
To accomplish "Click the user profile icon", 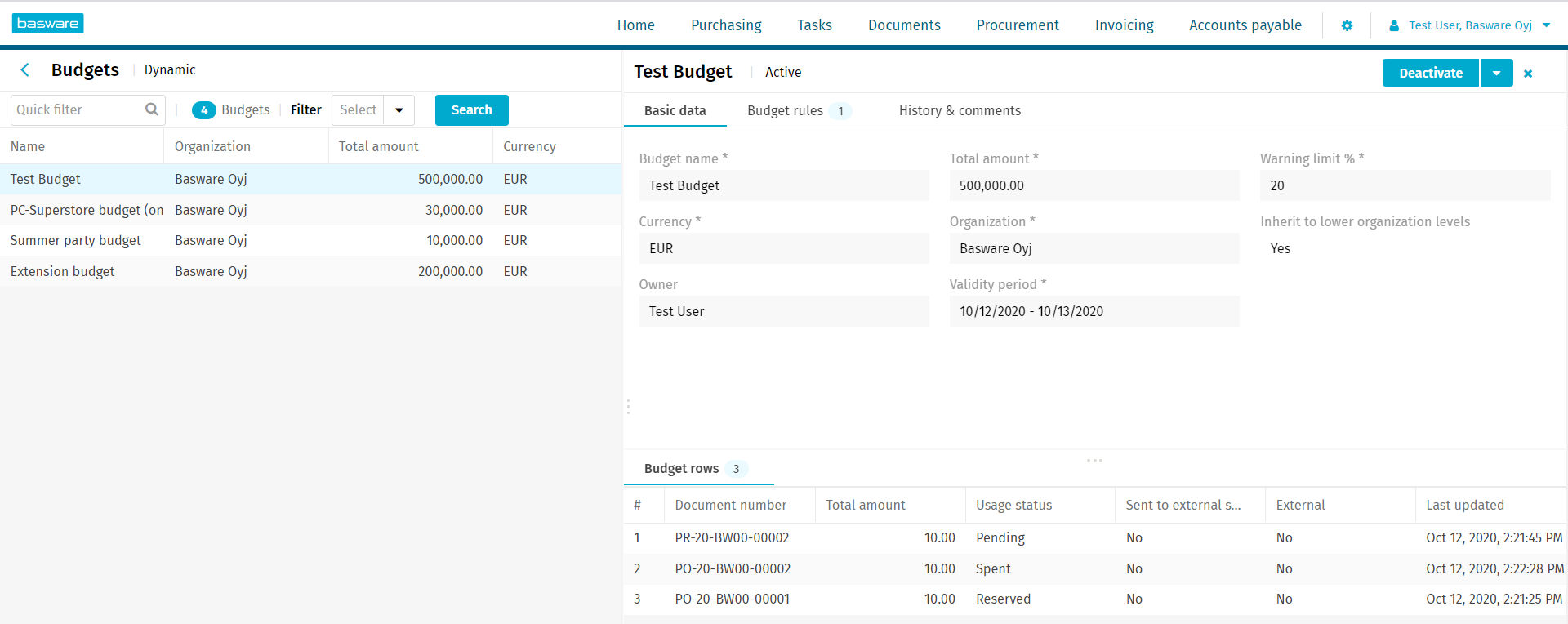I will (x=1394, y=25).
